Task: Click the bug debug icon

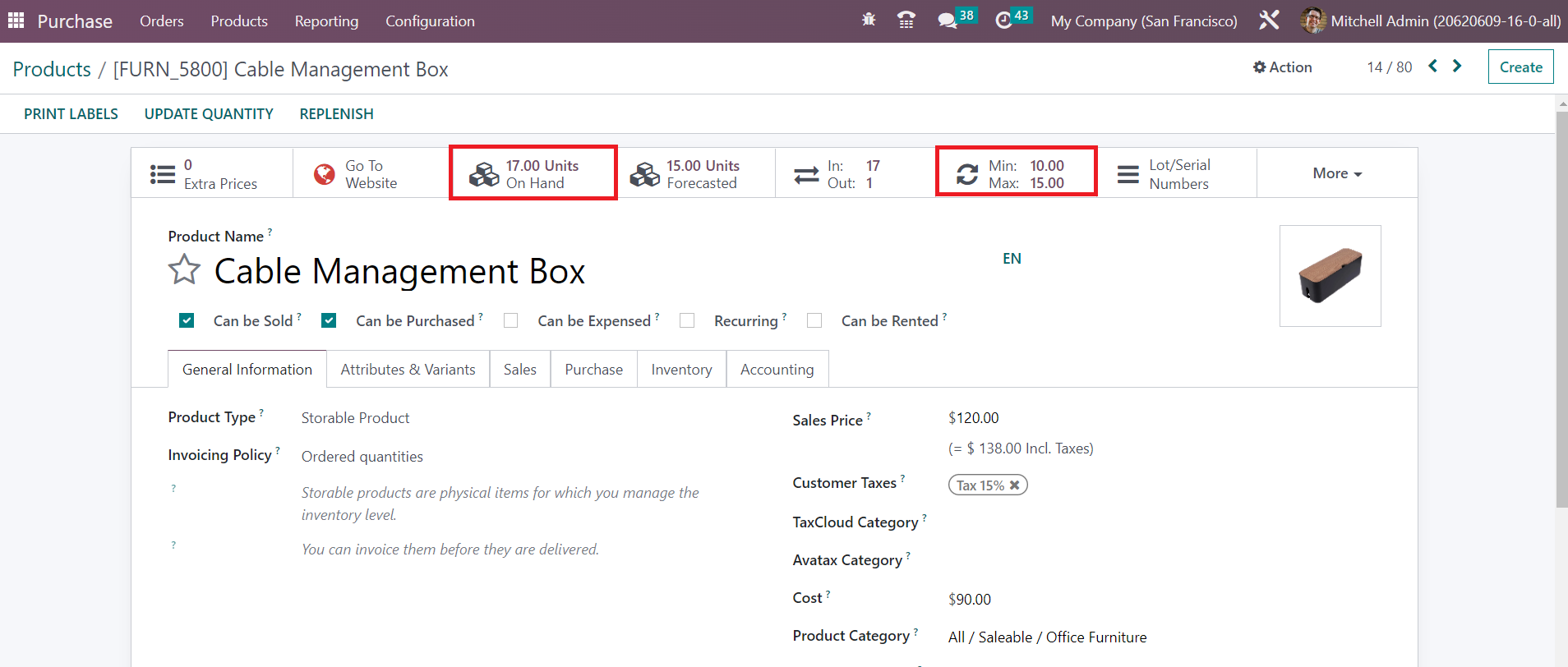Action: [869, 20]
